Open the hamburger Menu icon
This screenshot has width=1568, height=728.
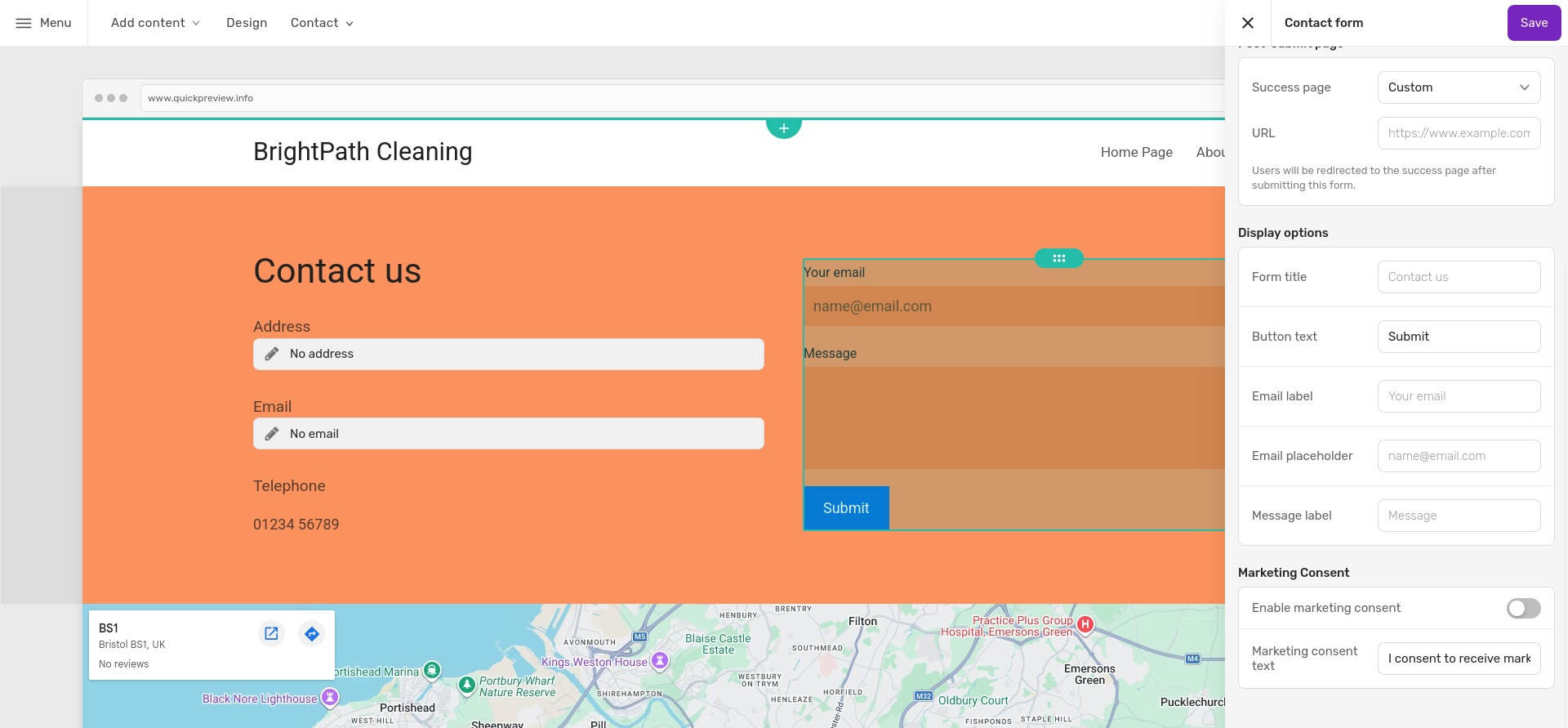click(x=24, y=23)
